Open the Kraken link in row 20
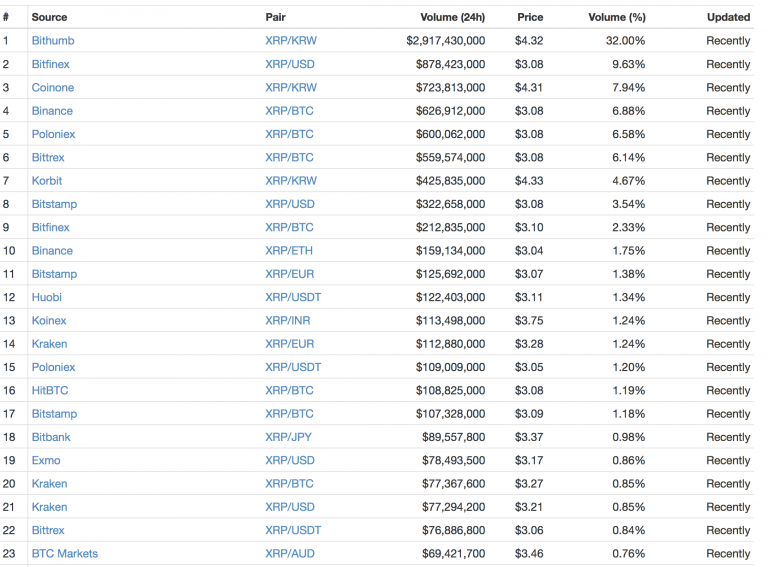Viewport: 768px width, 567px height. coord(49,484)
